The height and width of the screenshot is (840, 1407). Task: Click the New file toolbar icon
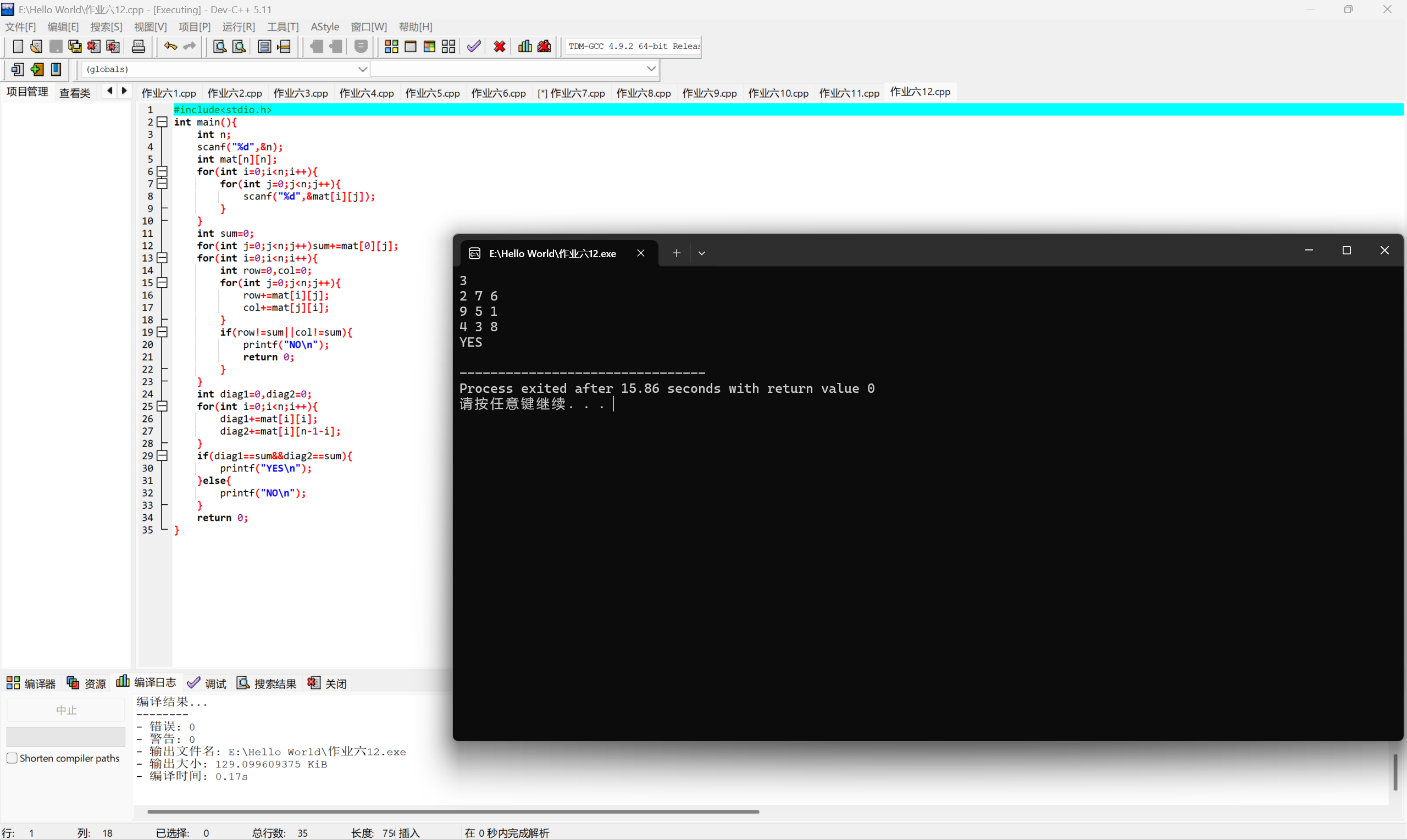tap(18, 46)
